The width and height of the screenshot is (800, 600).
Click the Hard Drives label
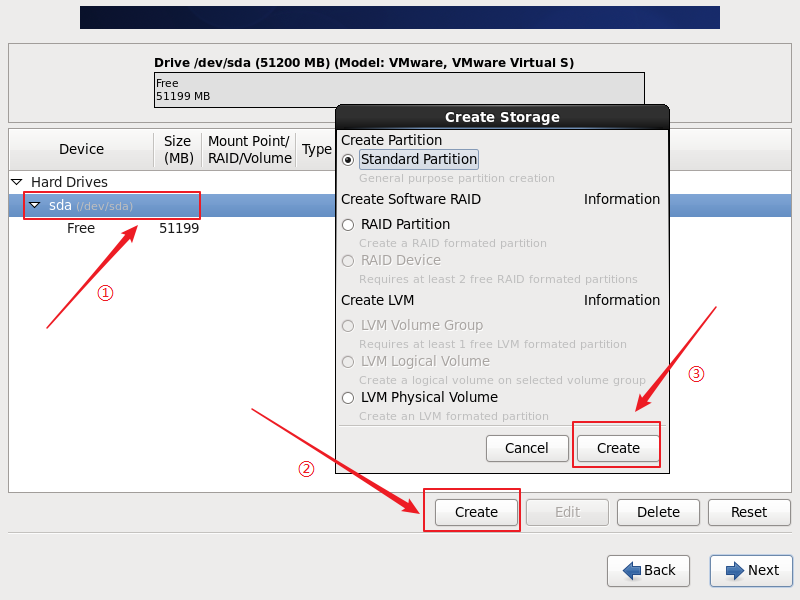pos(69,182)
